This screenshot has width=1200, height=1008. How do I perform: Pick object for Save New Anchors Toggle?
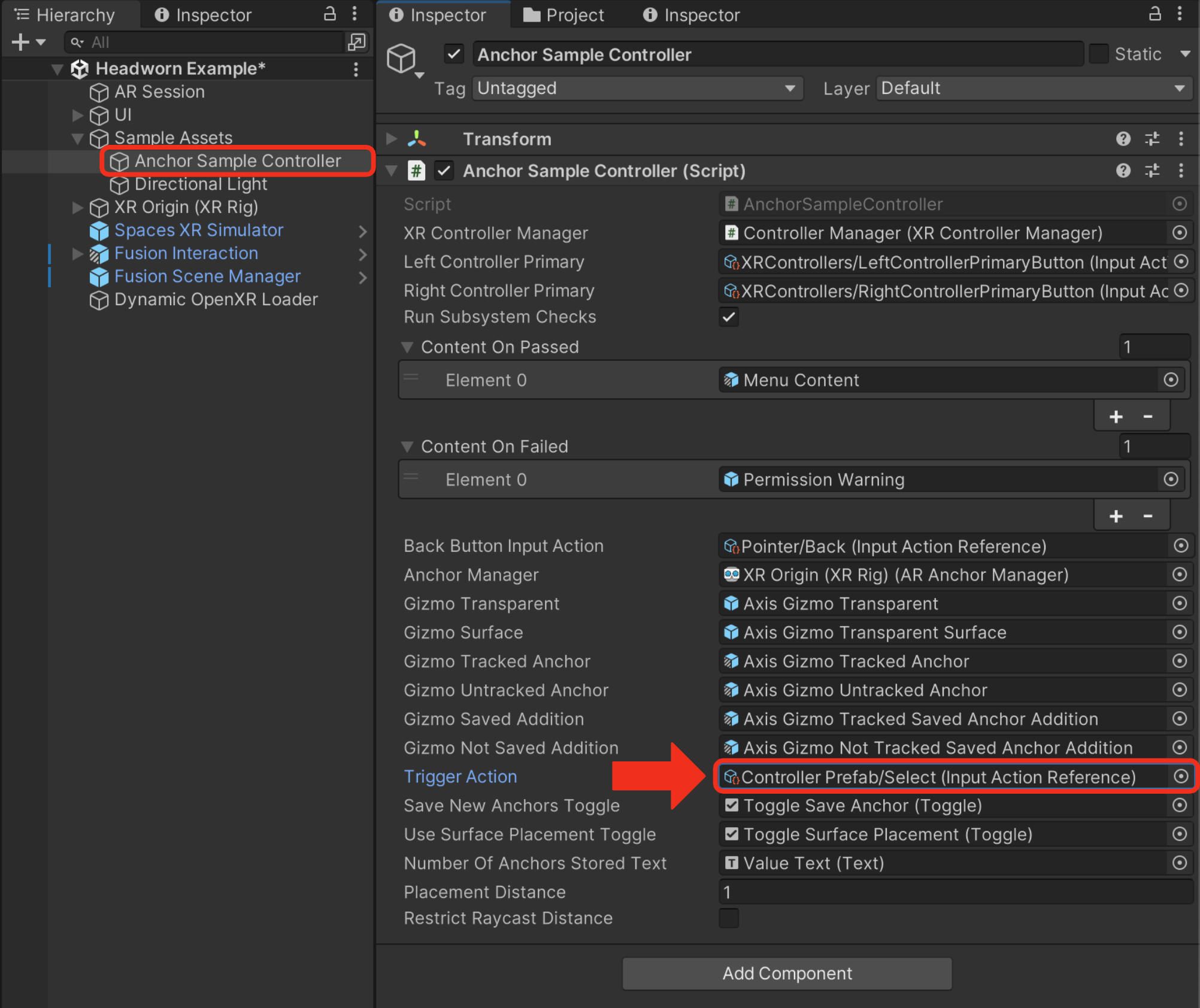(1180, 805)
